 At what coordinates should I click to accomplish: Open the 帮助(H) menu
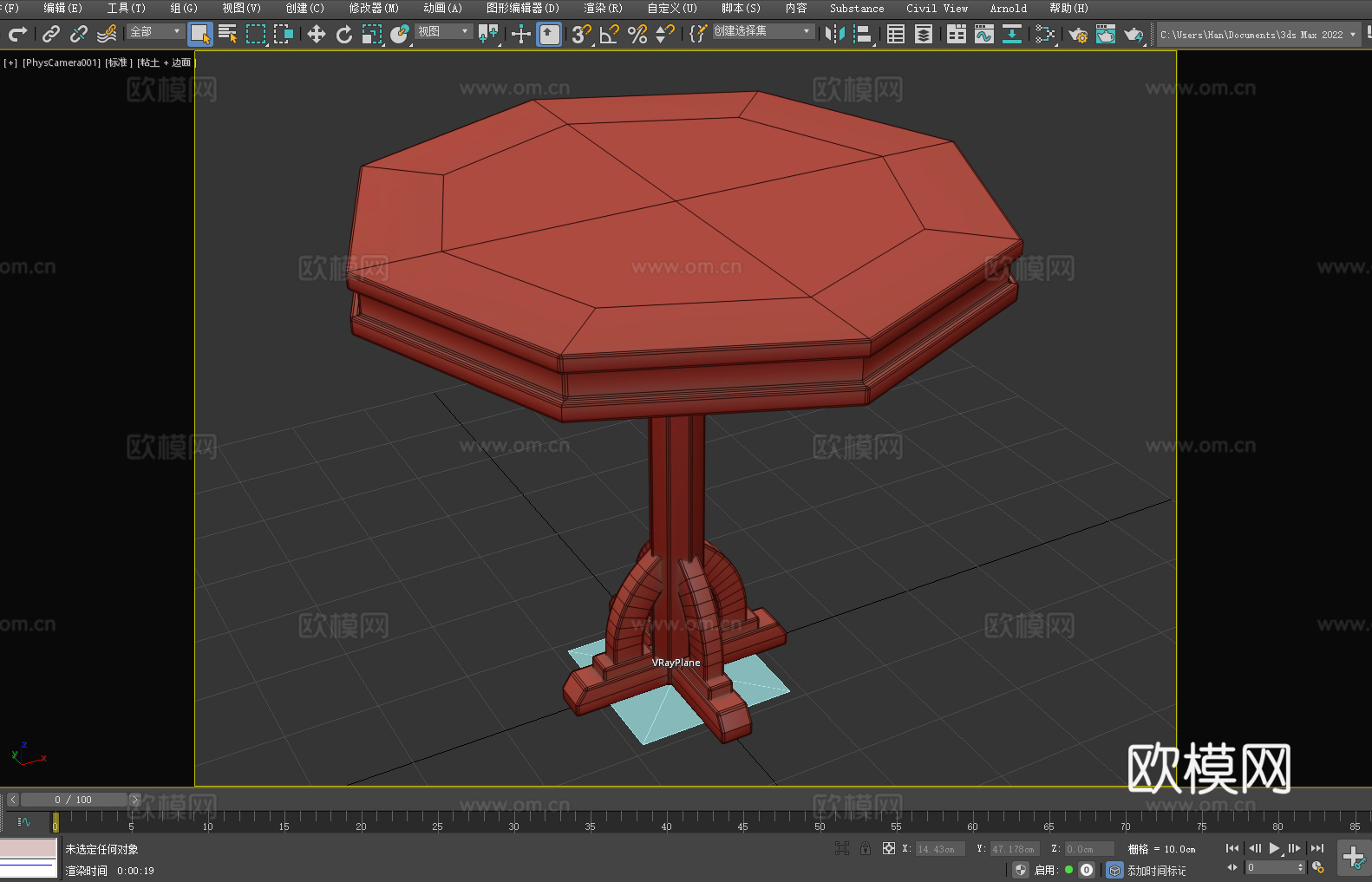click(x=1068, y=8)
